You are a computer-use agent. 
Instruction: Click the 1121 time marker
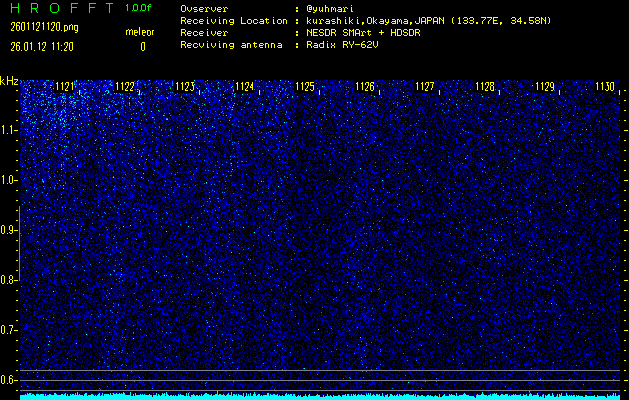click(65, 87)
